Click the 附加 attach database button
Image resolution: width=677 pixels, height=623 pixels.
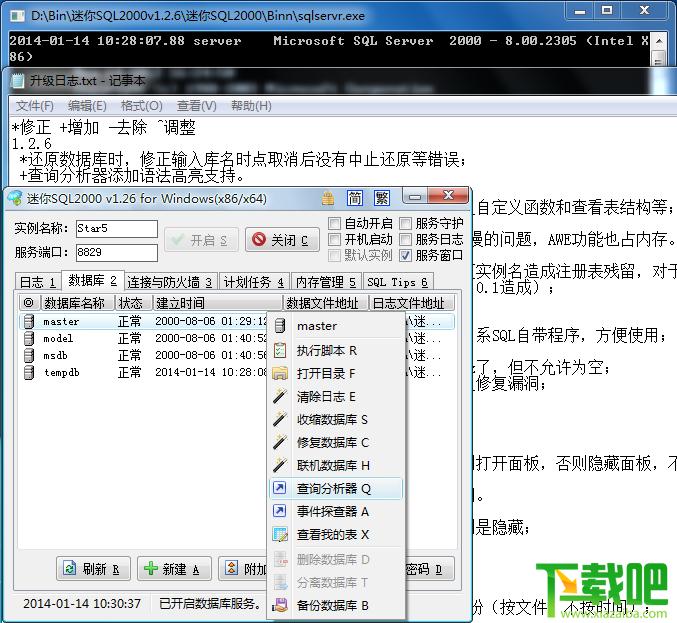(x=243, y=569)
